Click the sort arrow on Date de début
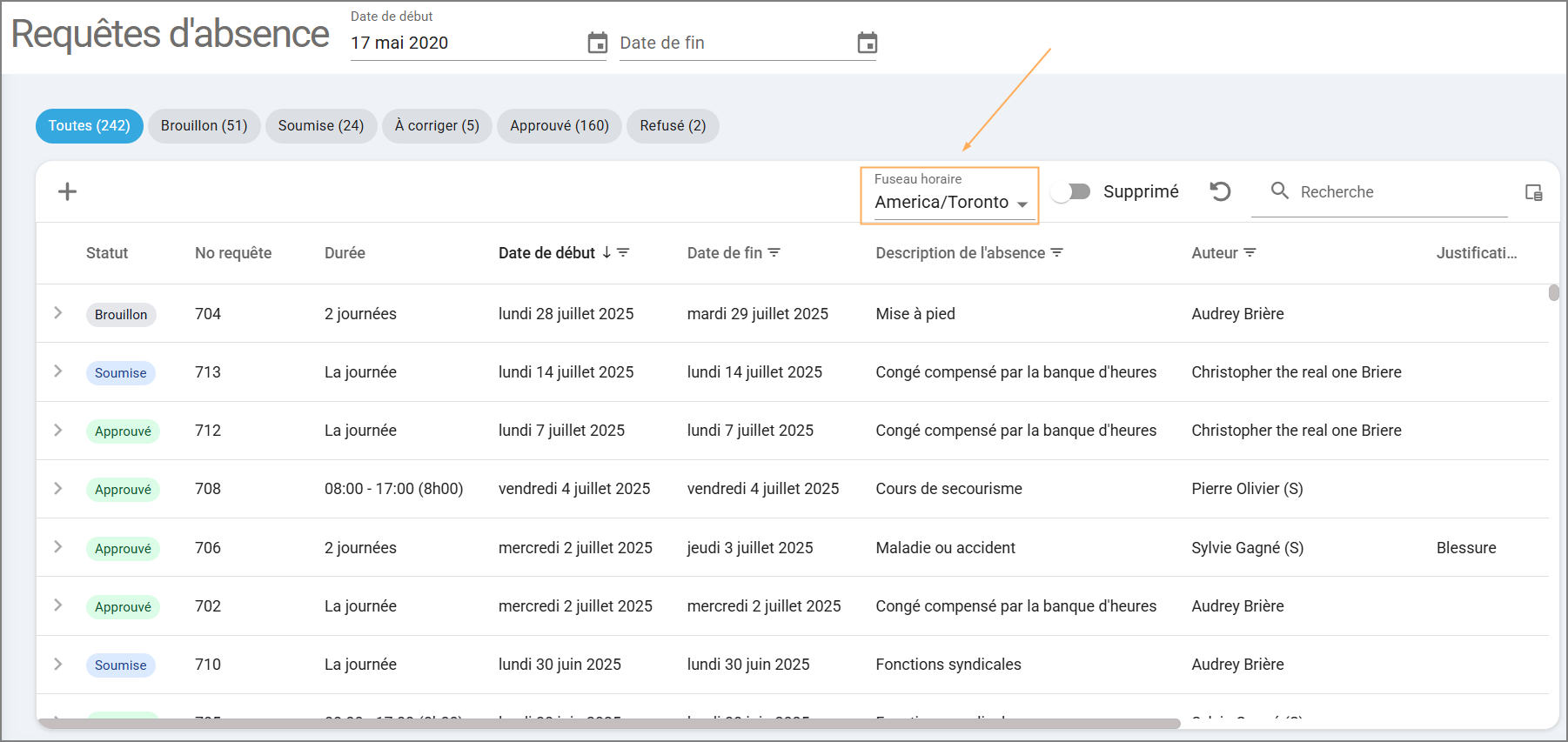 [x=606, y=252]
